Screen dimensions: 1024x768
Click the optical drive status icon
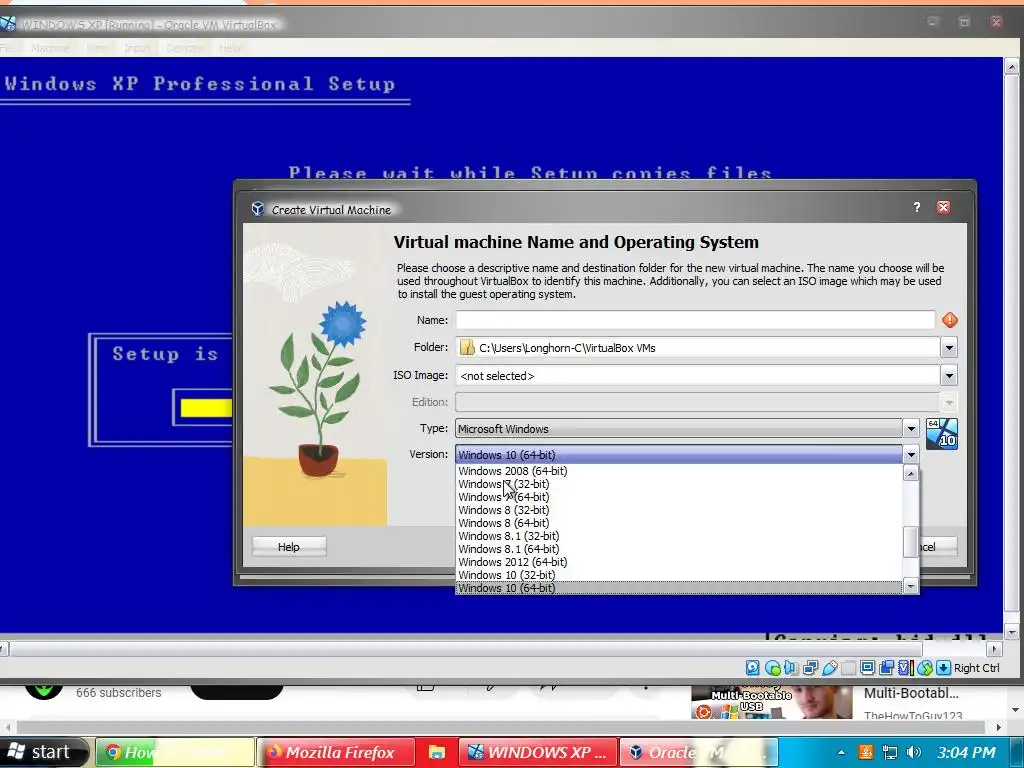tap(773, 667)
